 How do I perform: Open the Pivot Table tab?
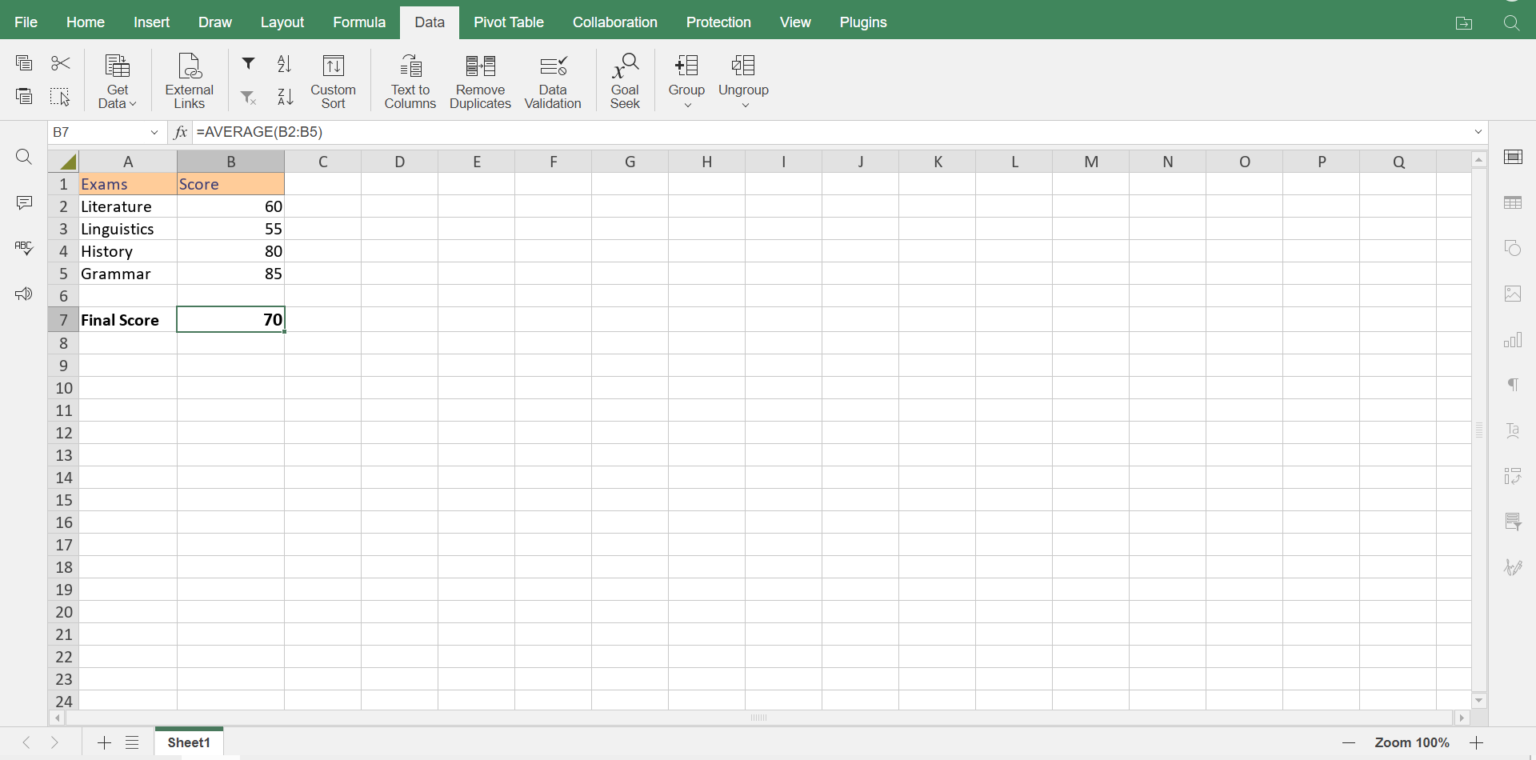click(509, 22)
